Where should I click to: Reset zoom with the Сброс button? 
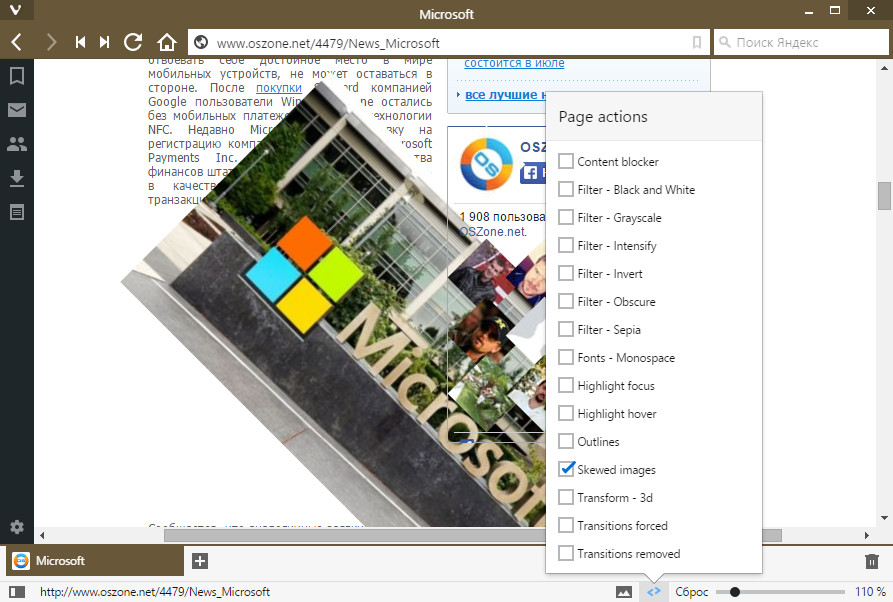coord(691,592)
